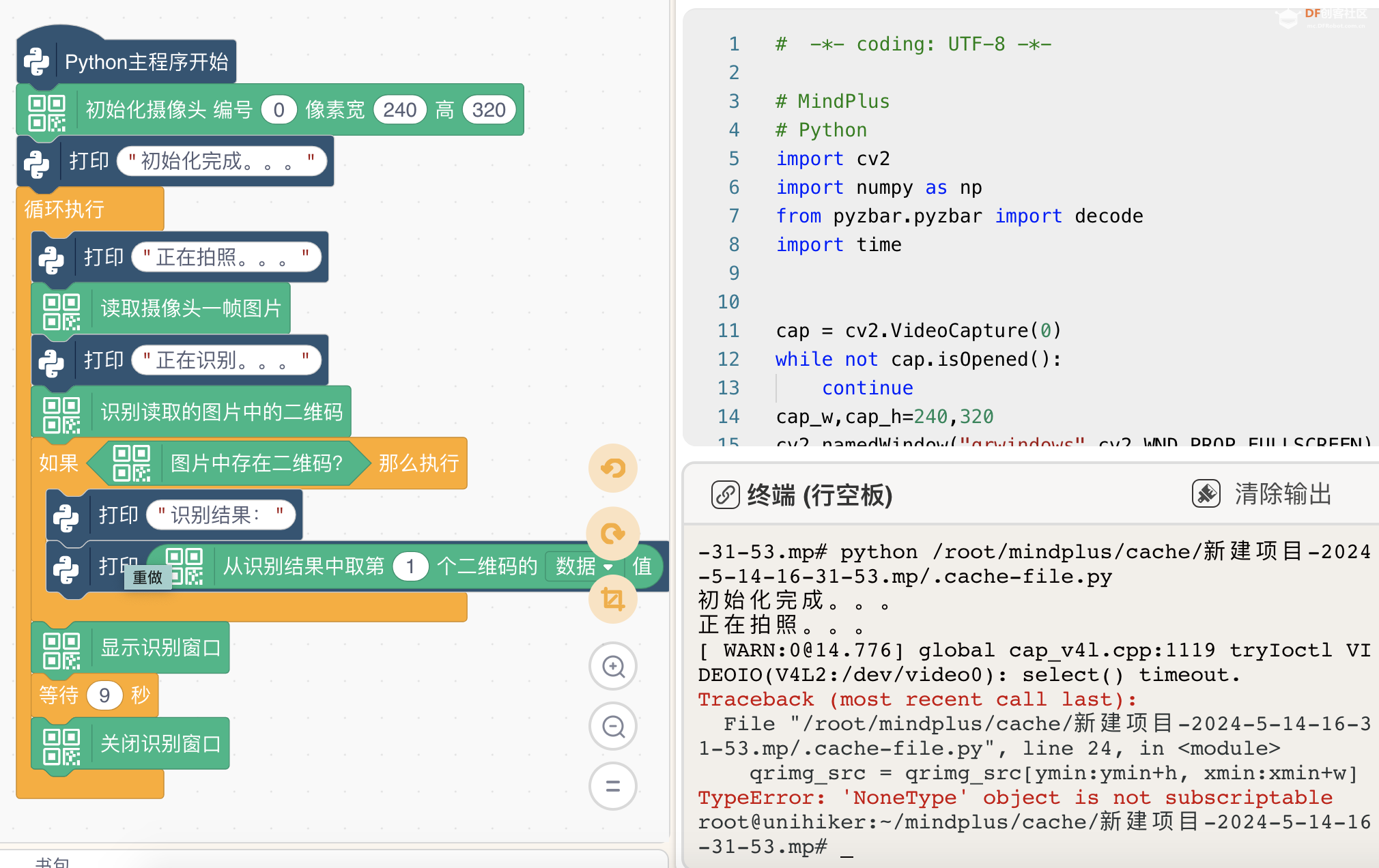Click Python icon on 正在识别 print block

coord(51,363)
